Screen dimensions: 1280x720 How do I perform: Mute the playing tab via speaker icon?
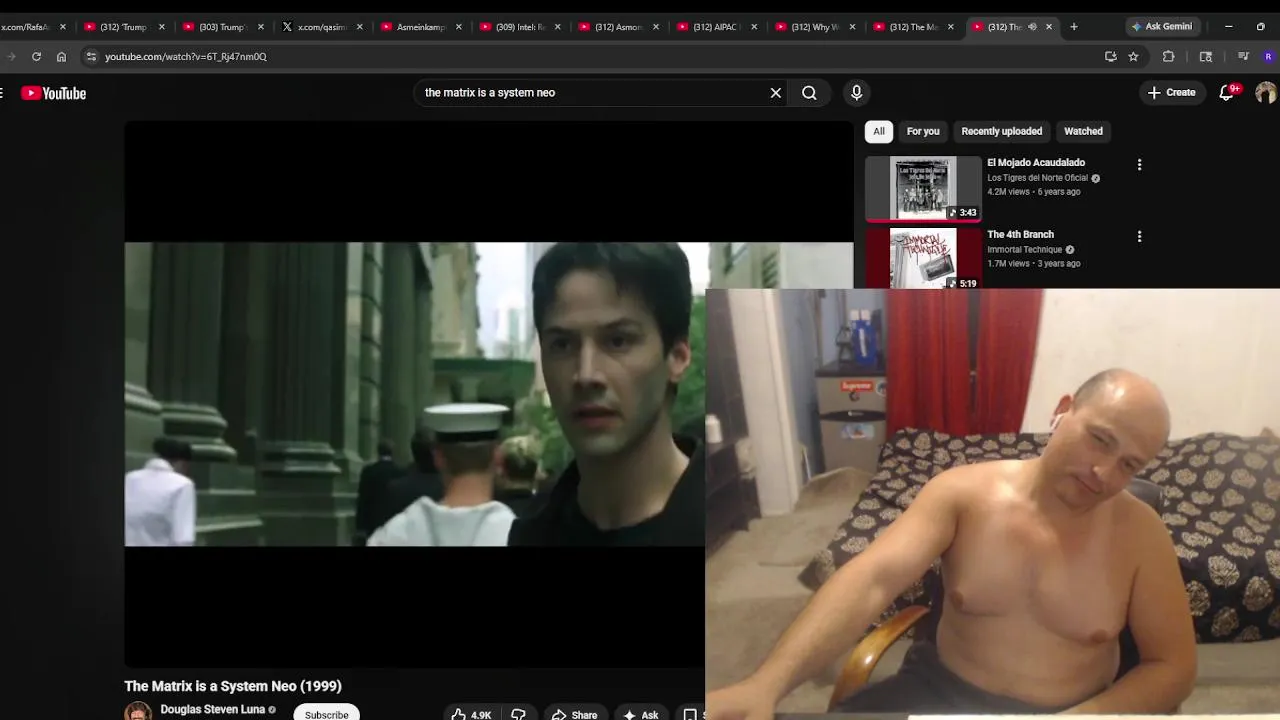(1032, 27)
